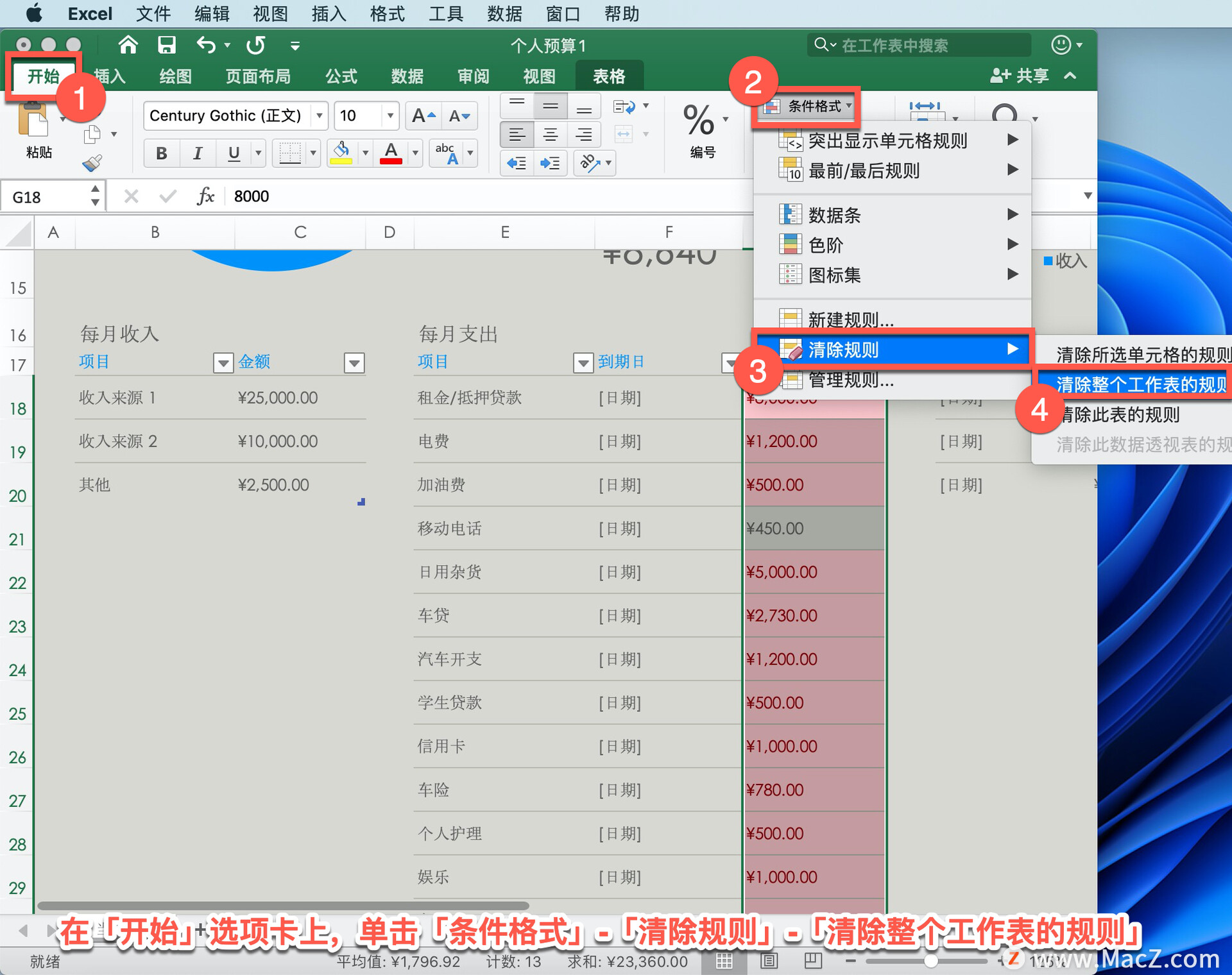
Task: Switch to 开始 ribbon tab
Action: [43, 76]
